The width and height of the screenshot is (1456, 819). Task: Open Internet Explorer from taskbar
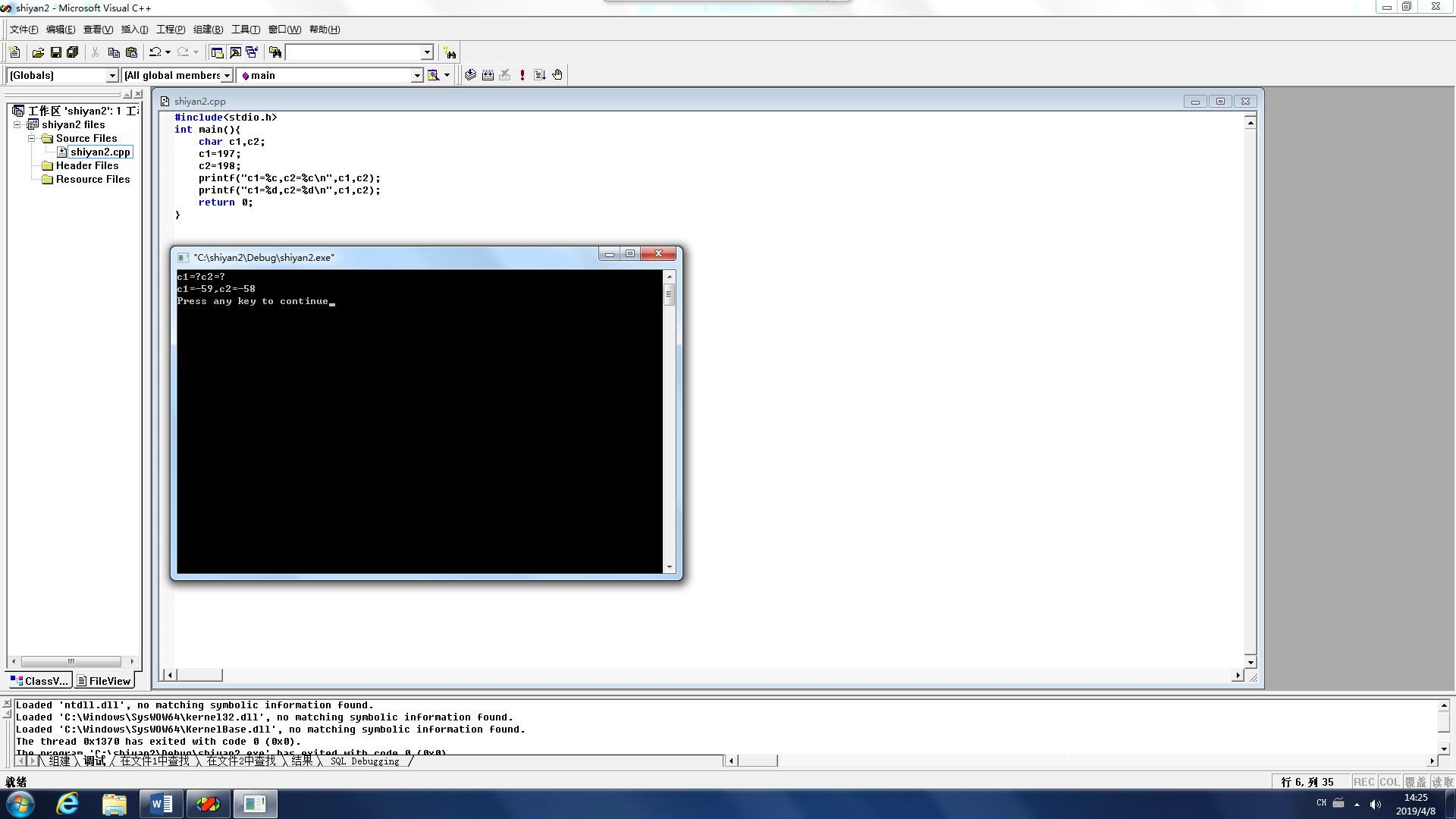pyautogui.click(x=67, y=804)
